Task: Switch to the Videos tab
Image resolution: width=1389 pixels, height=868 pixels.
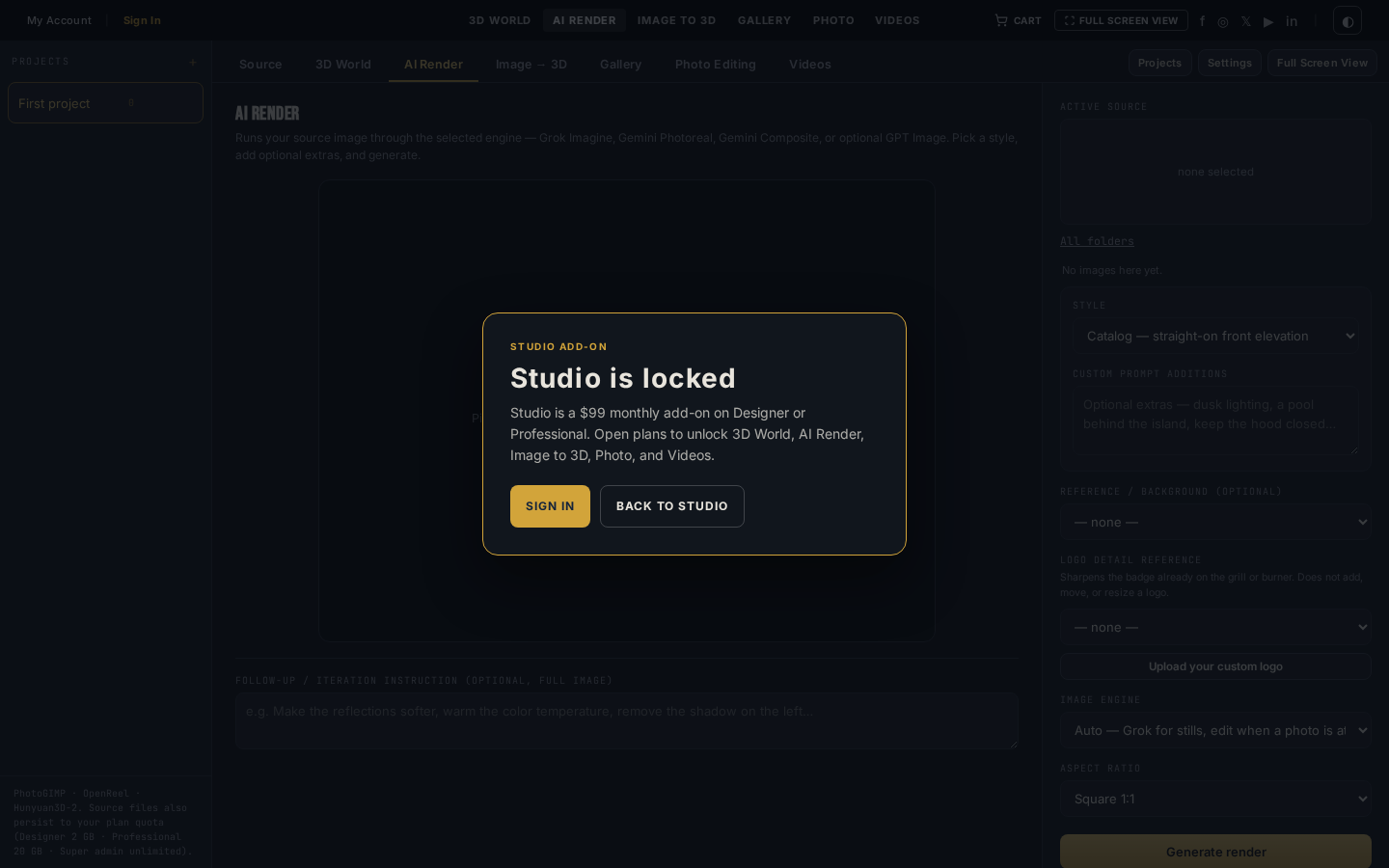Action: [810, 65]
